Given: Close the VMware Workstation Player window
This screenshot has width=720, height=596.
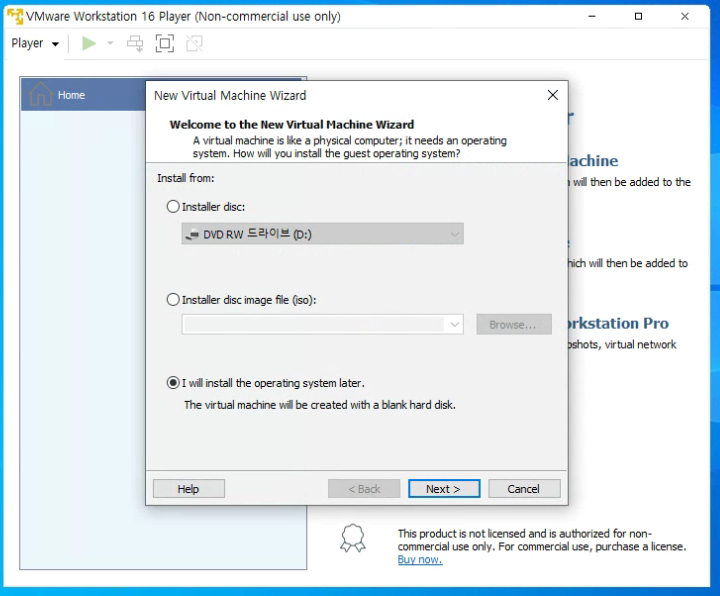Looking at the screenshot, I should point(685,16).
